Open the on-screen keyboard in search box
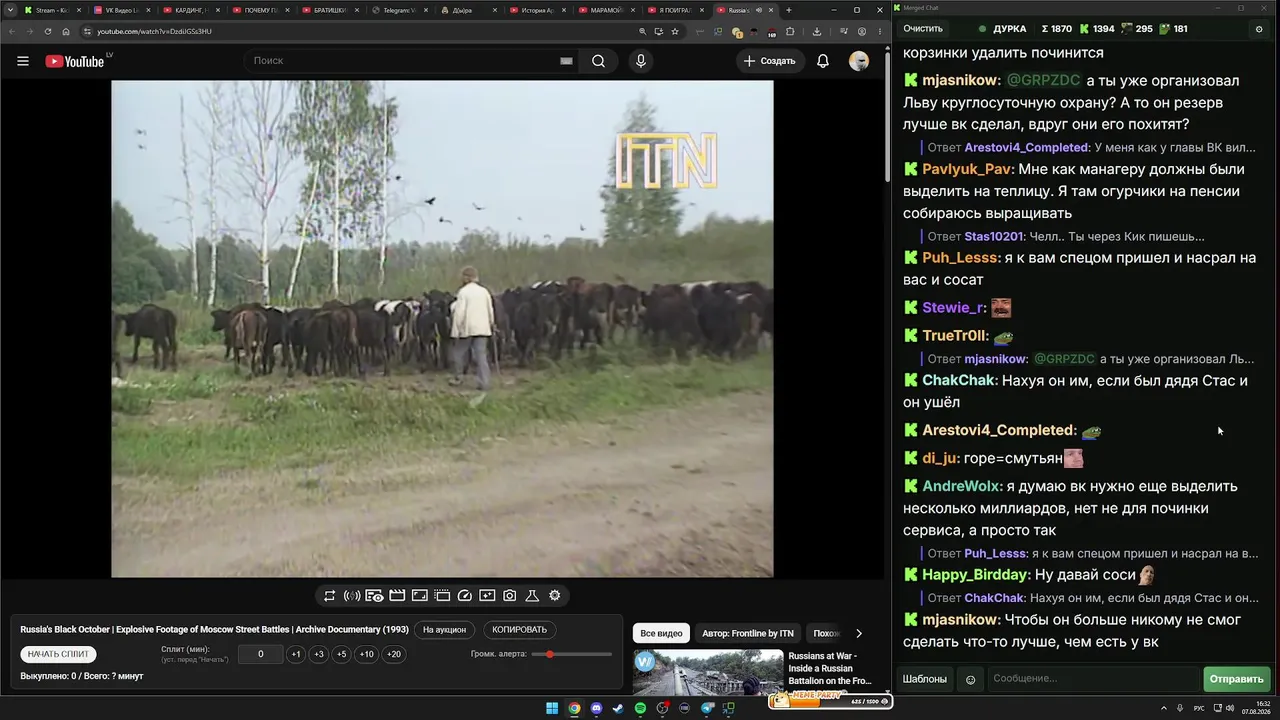Screen dimensions: 1280x720 (566, 61)
